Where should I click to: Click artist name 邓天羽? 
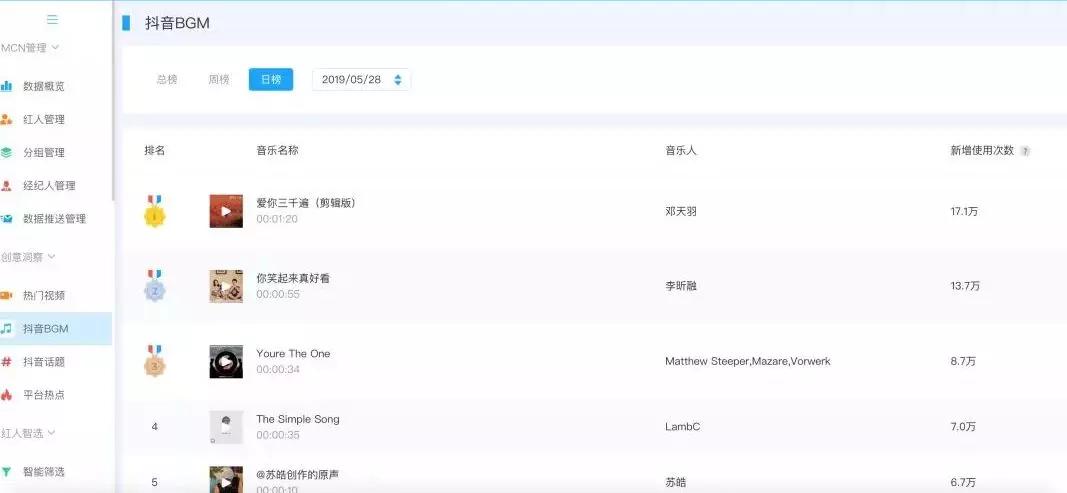pyautogui.click(x=681, y=211)
